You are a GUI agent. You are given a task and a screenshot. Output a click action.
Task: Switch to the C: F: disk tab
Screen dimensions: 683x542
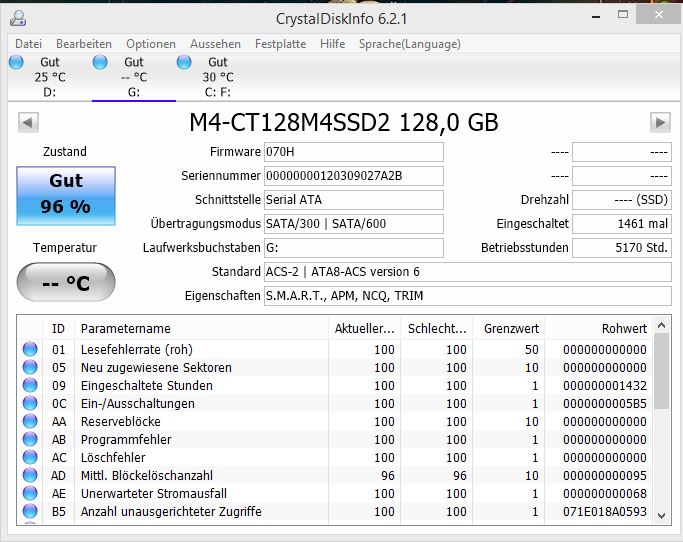click(218, 77)
